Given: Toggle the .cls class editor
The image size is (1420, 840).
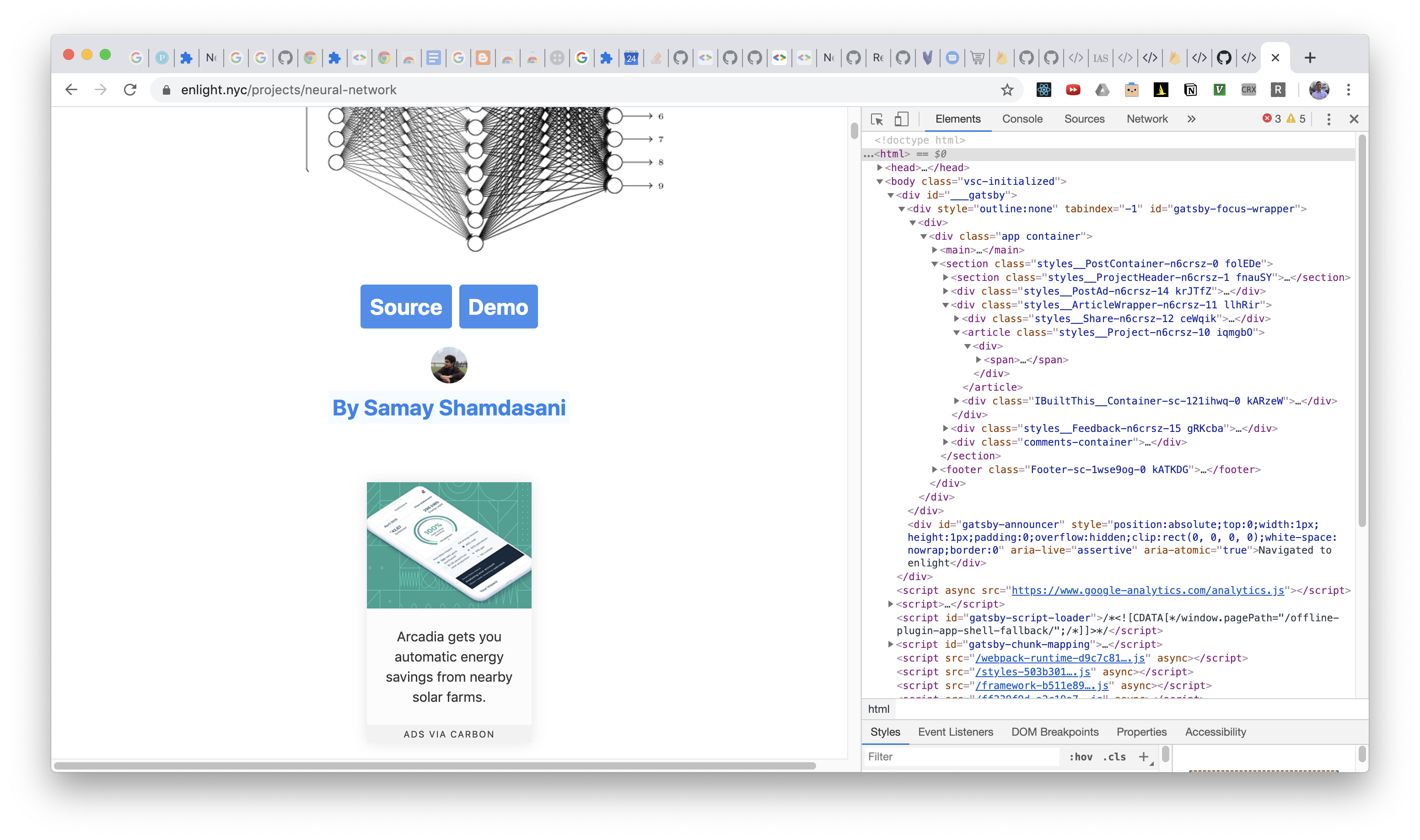Looking at the screenshot, I should [1114, 757].
